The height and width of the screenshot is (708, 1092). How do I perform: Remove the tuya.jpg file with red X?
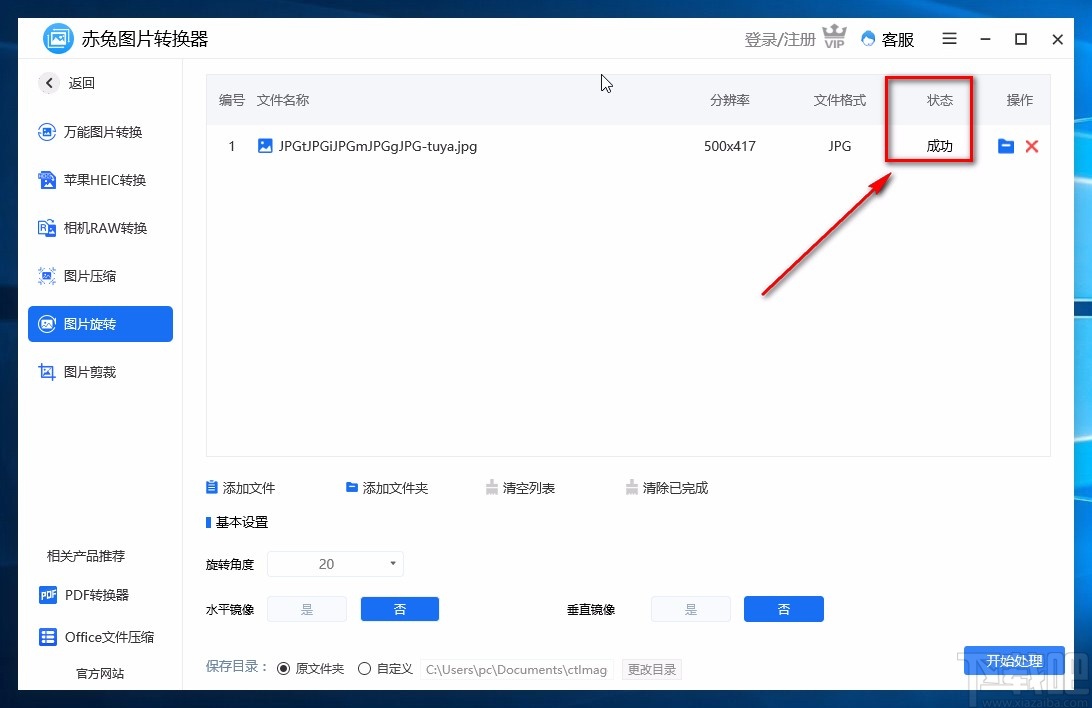pos(1032,146)
